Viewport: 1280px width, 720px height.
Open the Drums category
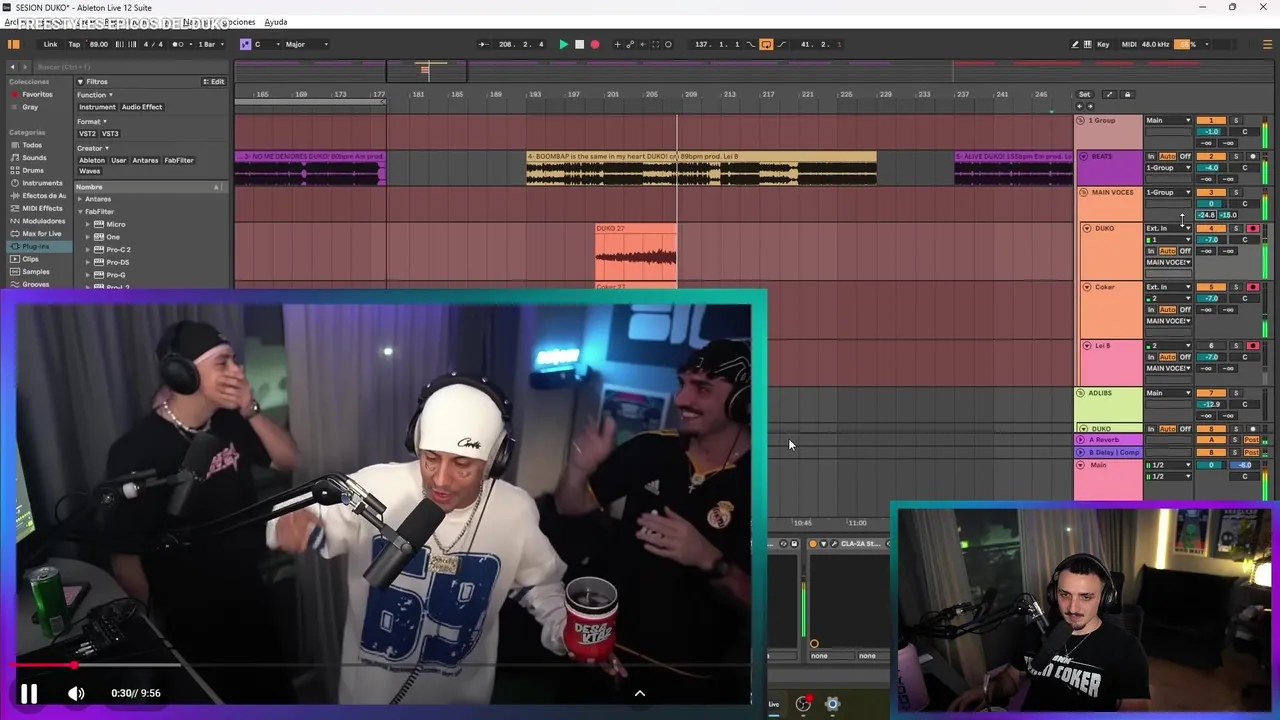[x=33, y=170]
